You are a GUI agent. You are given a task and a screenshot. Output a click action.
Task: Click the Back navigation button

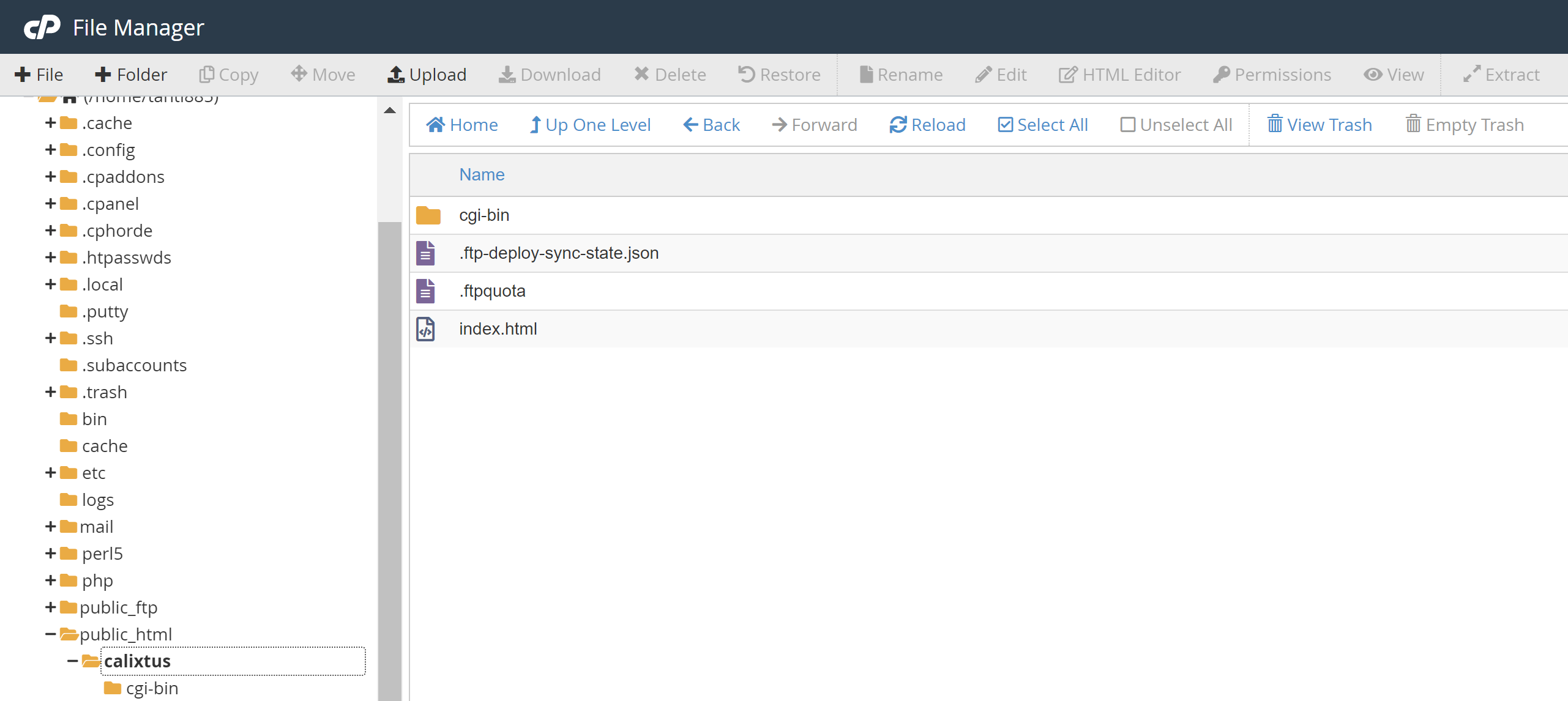711,125
